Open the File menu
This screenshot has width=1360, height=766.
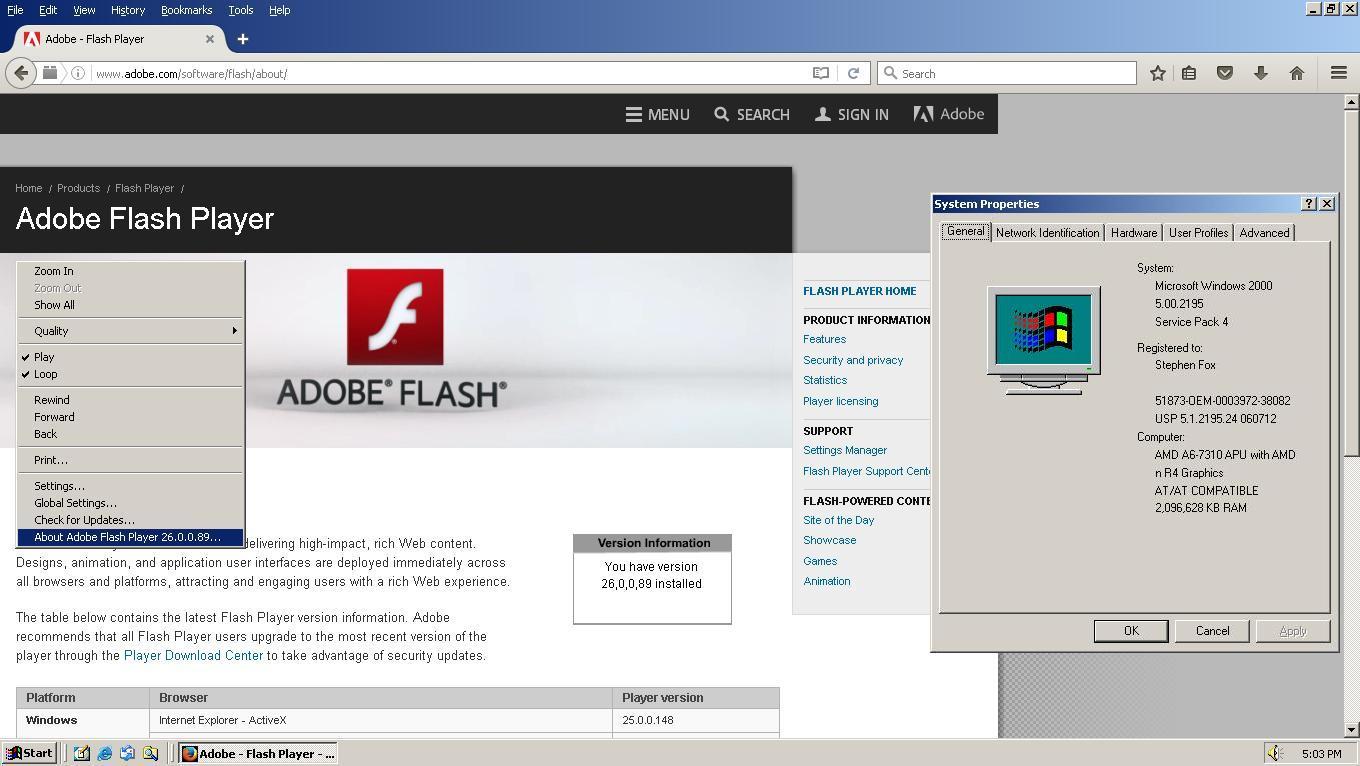point(15,10)
